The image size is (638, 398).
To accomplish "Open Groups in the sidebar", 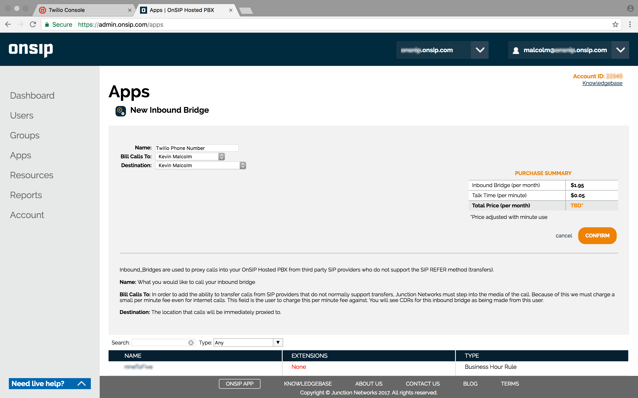I will click(x=24, y=136).
